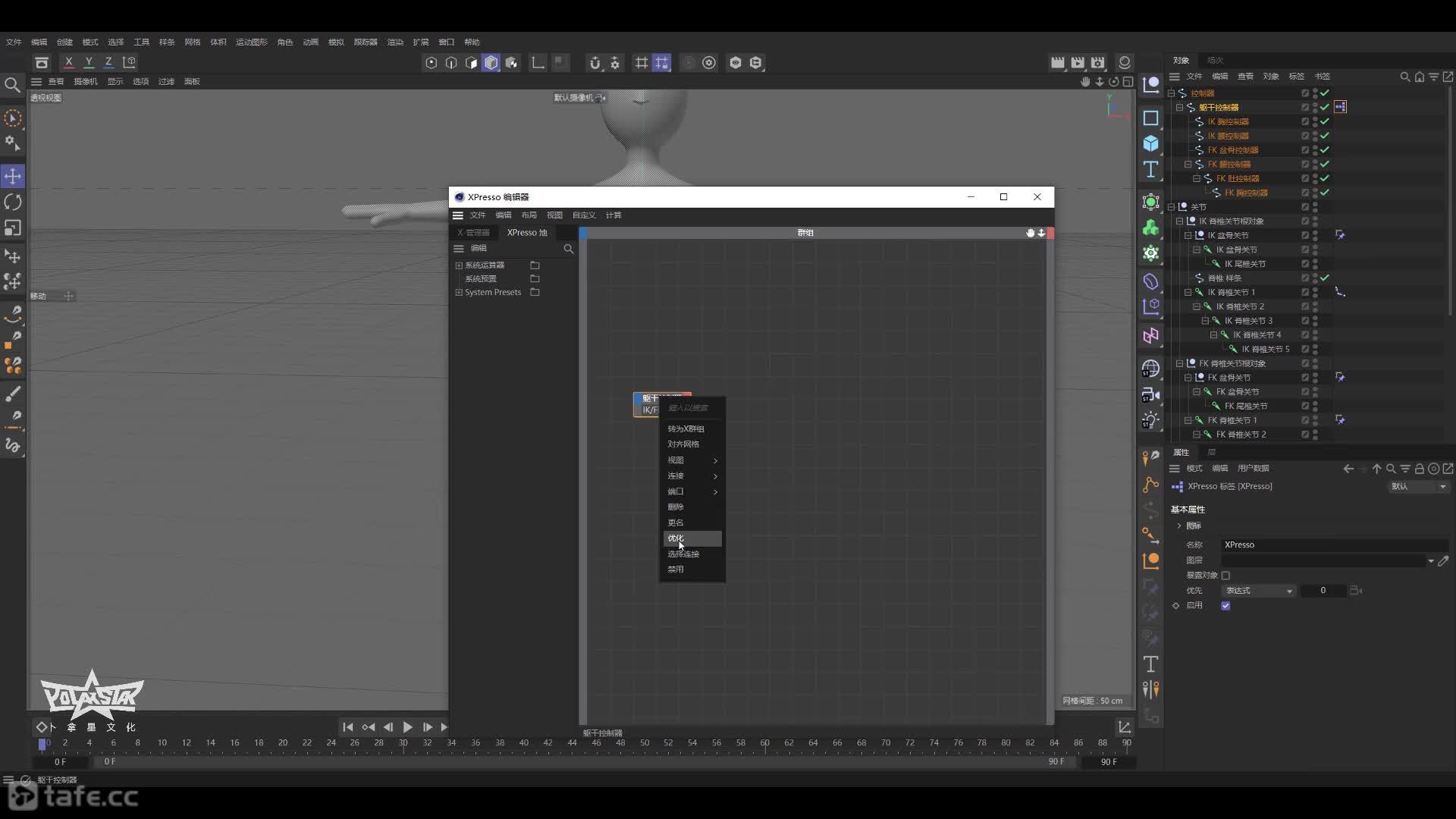This screenshot has height=819, width=1456.
Task: Click the object manager search icon
Action: (1404, 77)
